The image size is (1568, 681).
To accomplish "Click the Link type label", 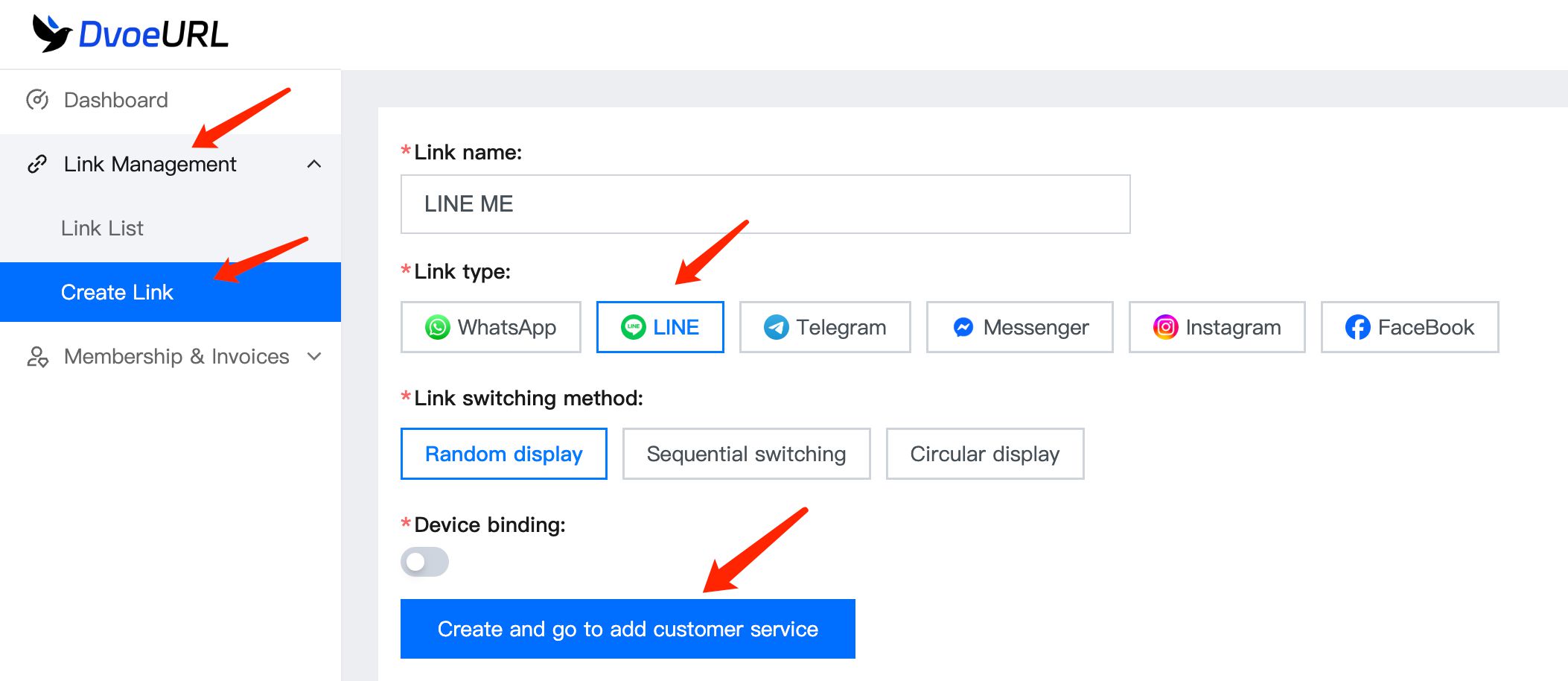I will pos(462,271).
